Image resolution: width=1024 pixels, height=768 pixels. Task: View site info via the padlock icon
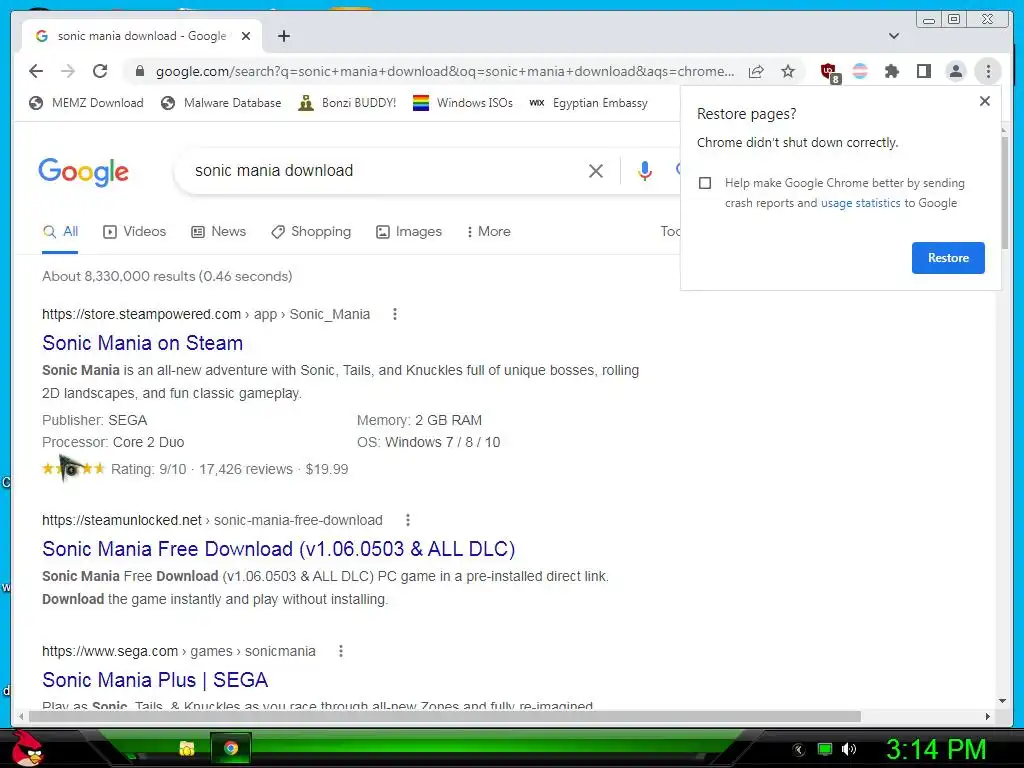(x=140, y=71)
